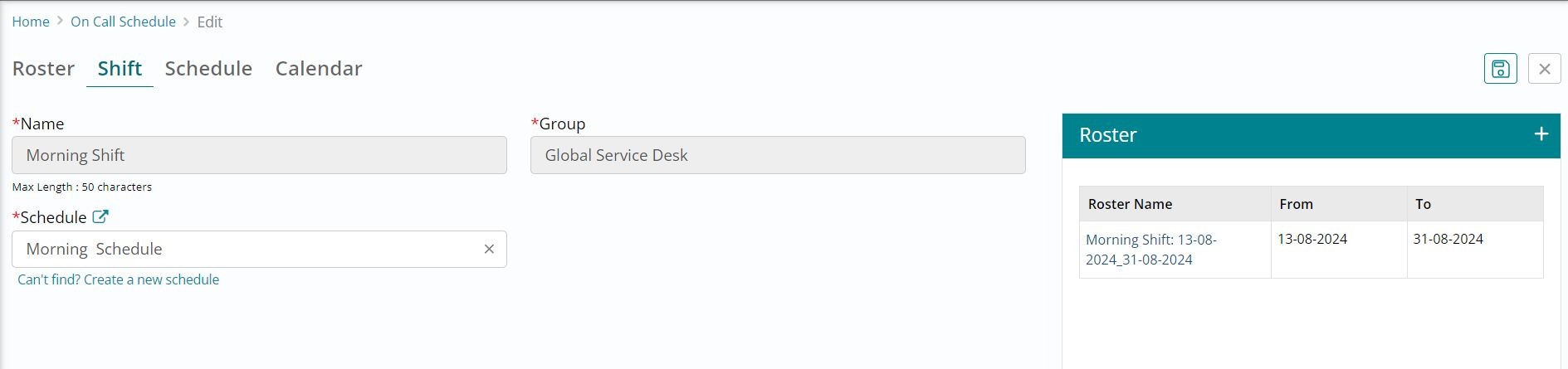Open On Call Schedule breadcrumb link
1568x369 pixels.
pyautogui.click(x=123, y=22)
